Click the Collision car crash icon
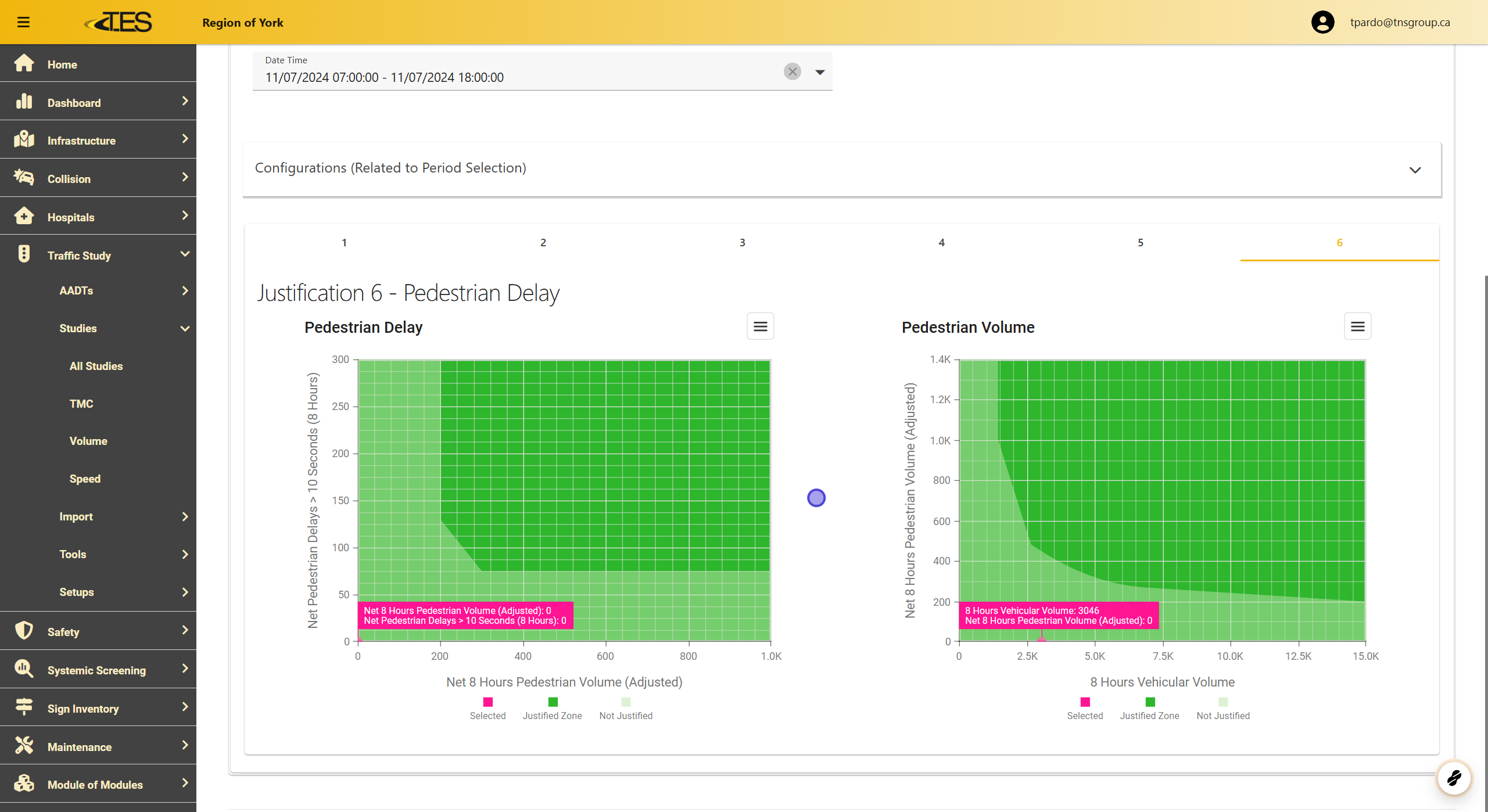The image size is (1488, 812). [24, 178]
